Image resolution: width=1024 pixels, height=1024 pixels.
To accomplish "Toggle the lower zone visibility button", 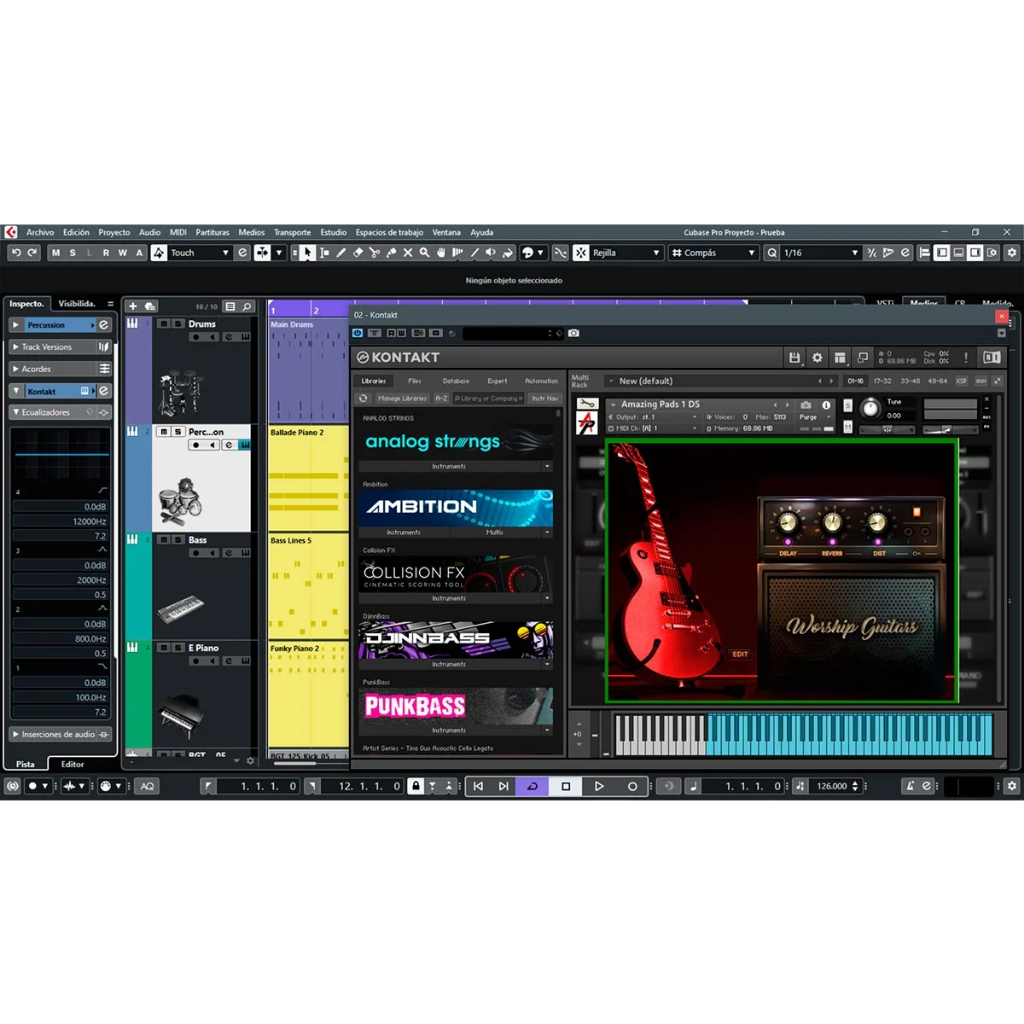I will coord(958,253).
